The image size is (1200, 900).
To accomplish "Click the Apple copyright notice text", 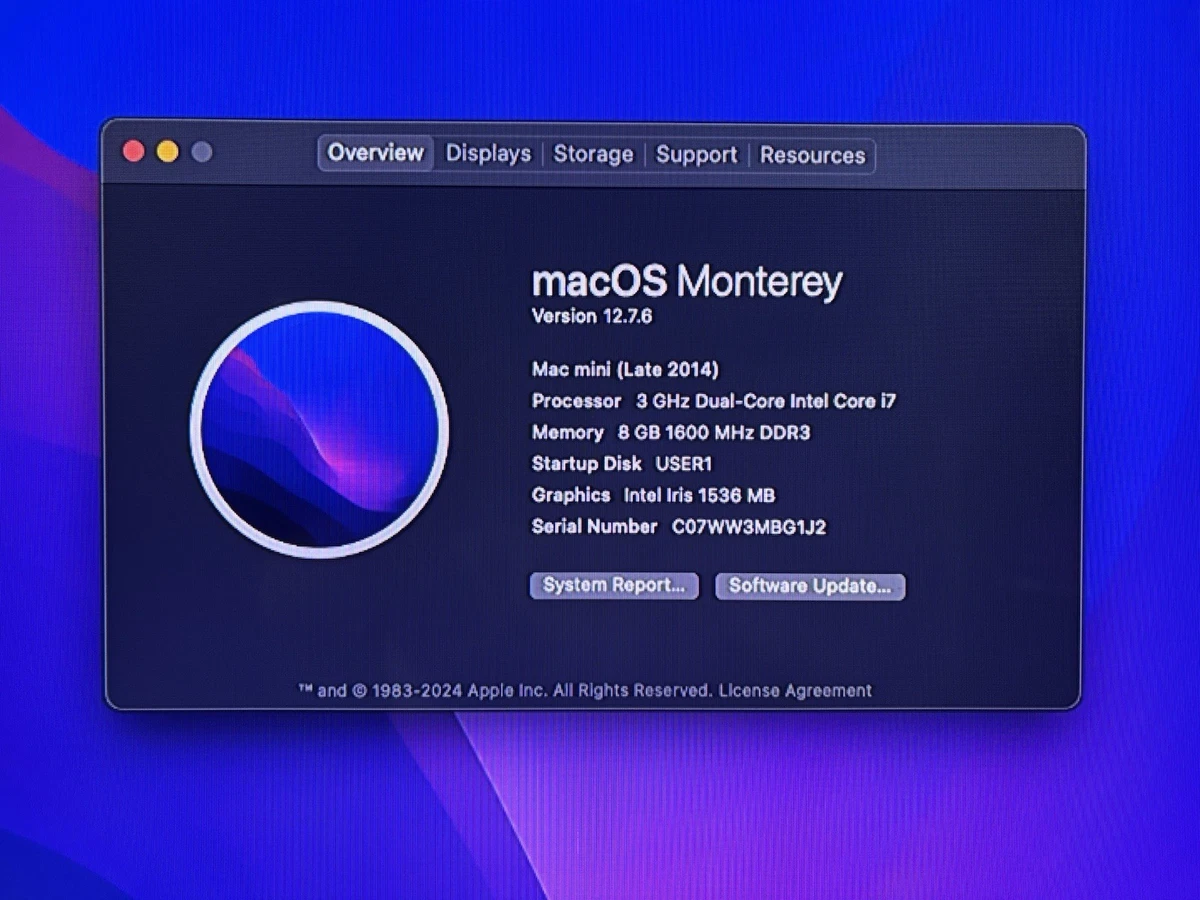I will pos(505,690).
